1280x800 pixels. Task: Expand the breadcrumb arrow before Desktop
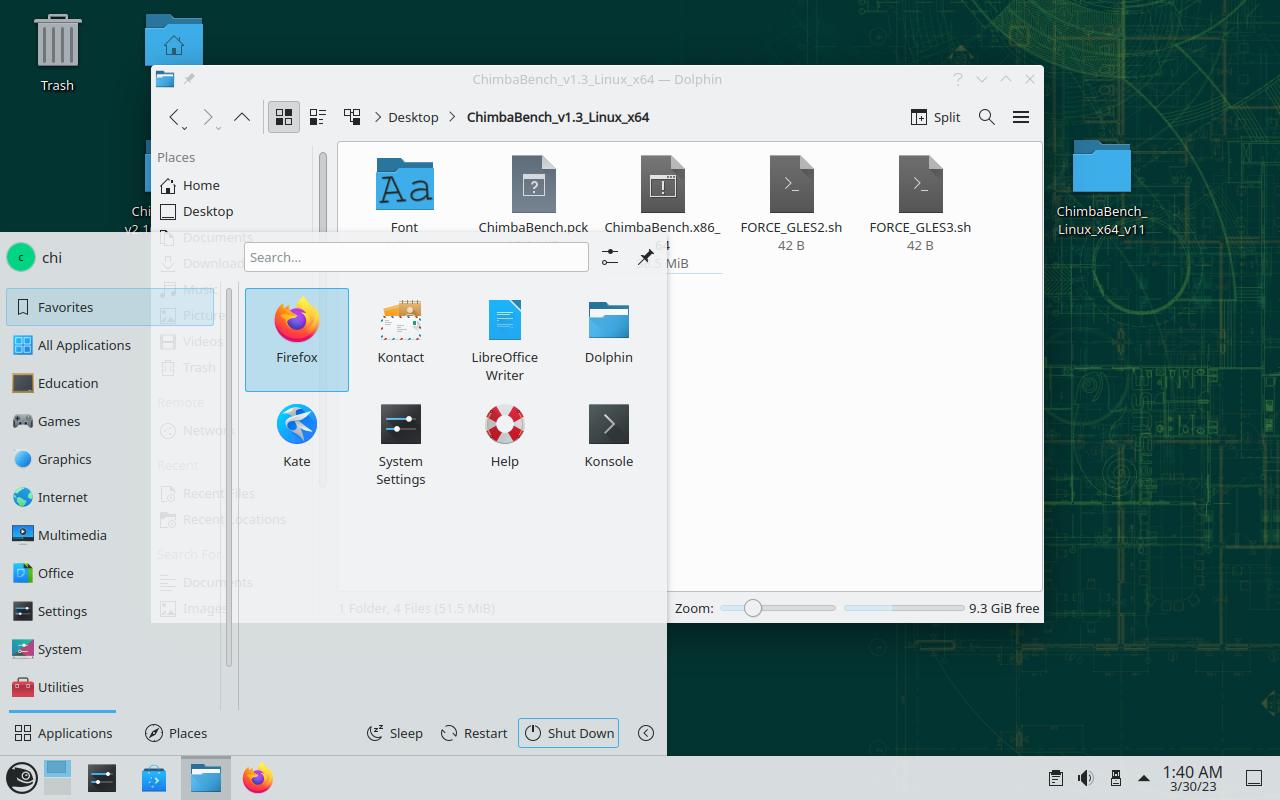[378, 117]
